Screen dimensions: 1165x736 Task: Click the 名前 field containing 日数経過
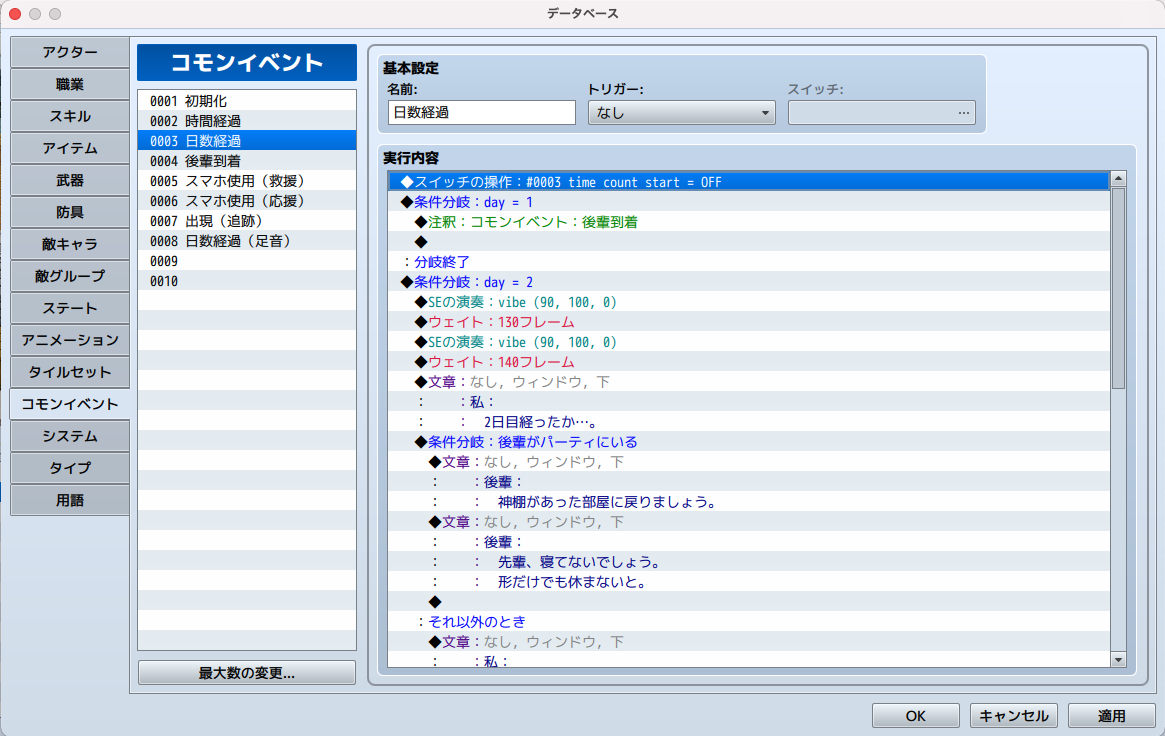pos(481,113)
